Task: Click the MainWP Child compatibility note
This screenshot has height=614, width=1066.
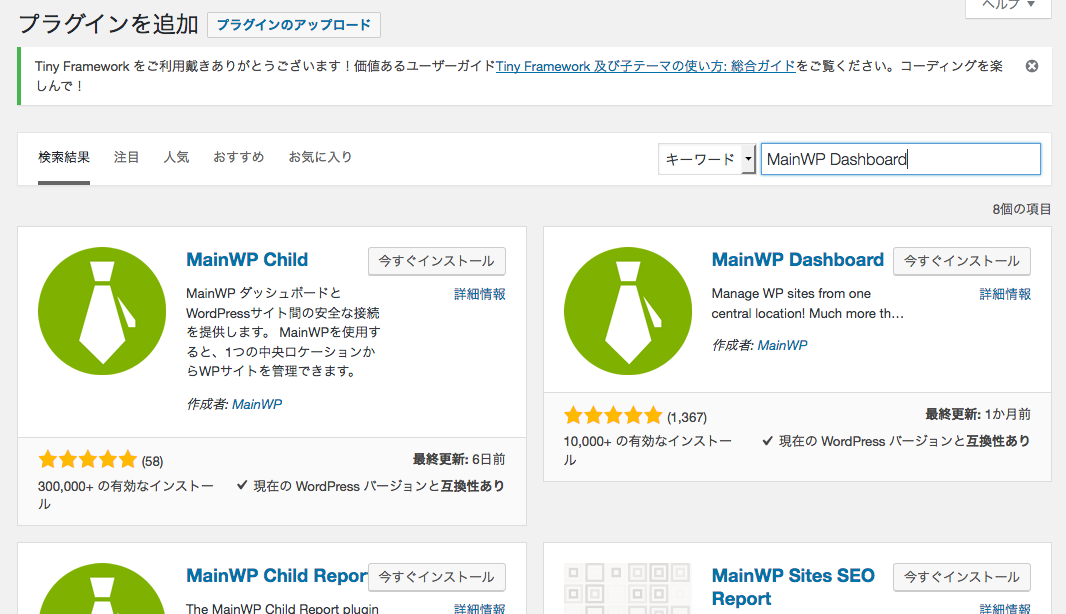Action: [371, 486]
